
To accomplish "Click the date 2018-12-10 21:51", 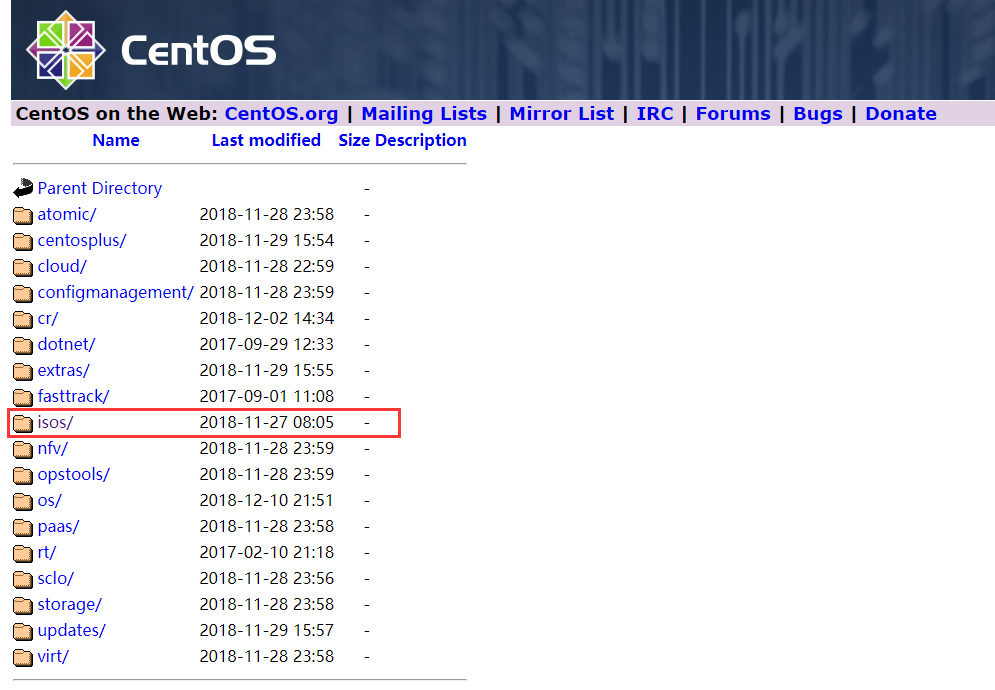I will pos(267,501).
